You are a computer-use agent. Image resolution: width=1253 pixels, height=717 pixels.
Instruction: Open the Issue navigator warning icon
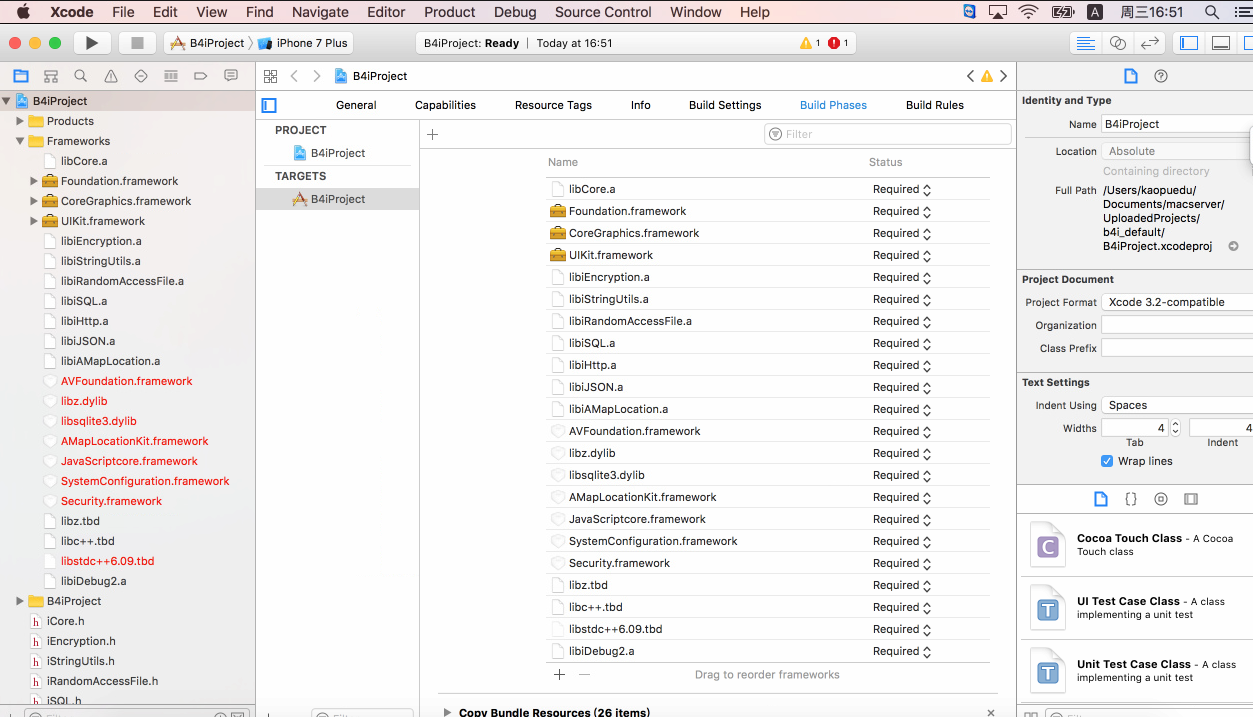pos(109,76)
